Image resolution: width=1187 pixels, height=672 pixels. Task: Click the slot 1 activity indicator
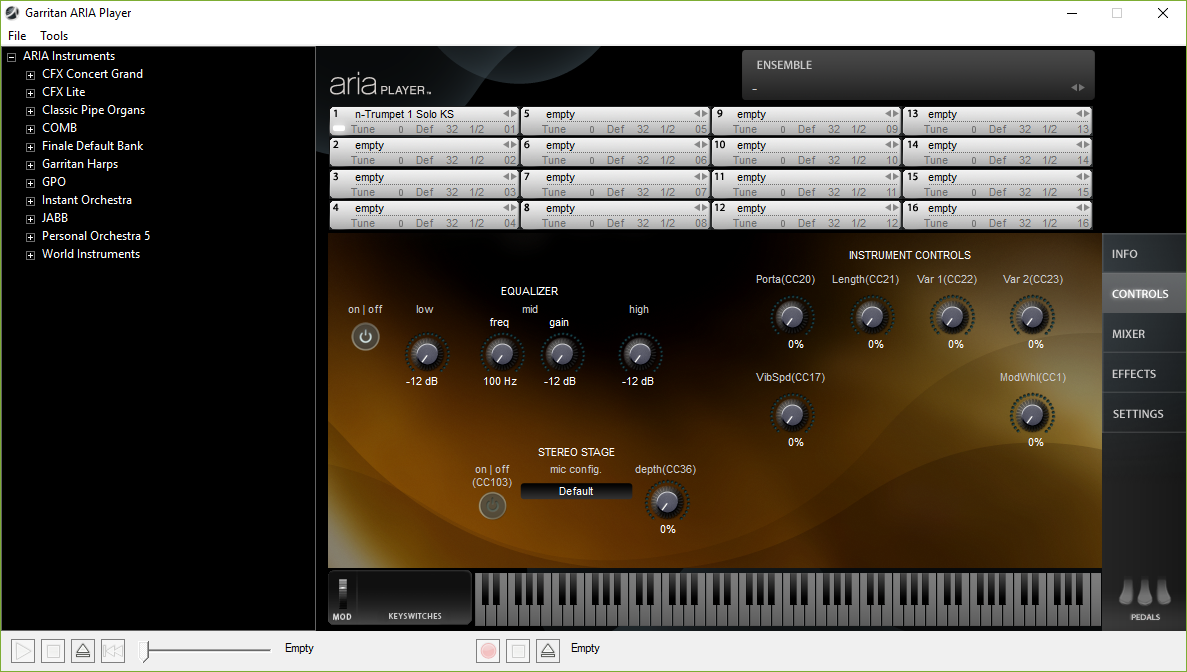pyautogui.click(x=339, y=129)
